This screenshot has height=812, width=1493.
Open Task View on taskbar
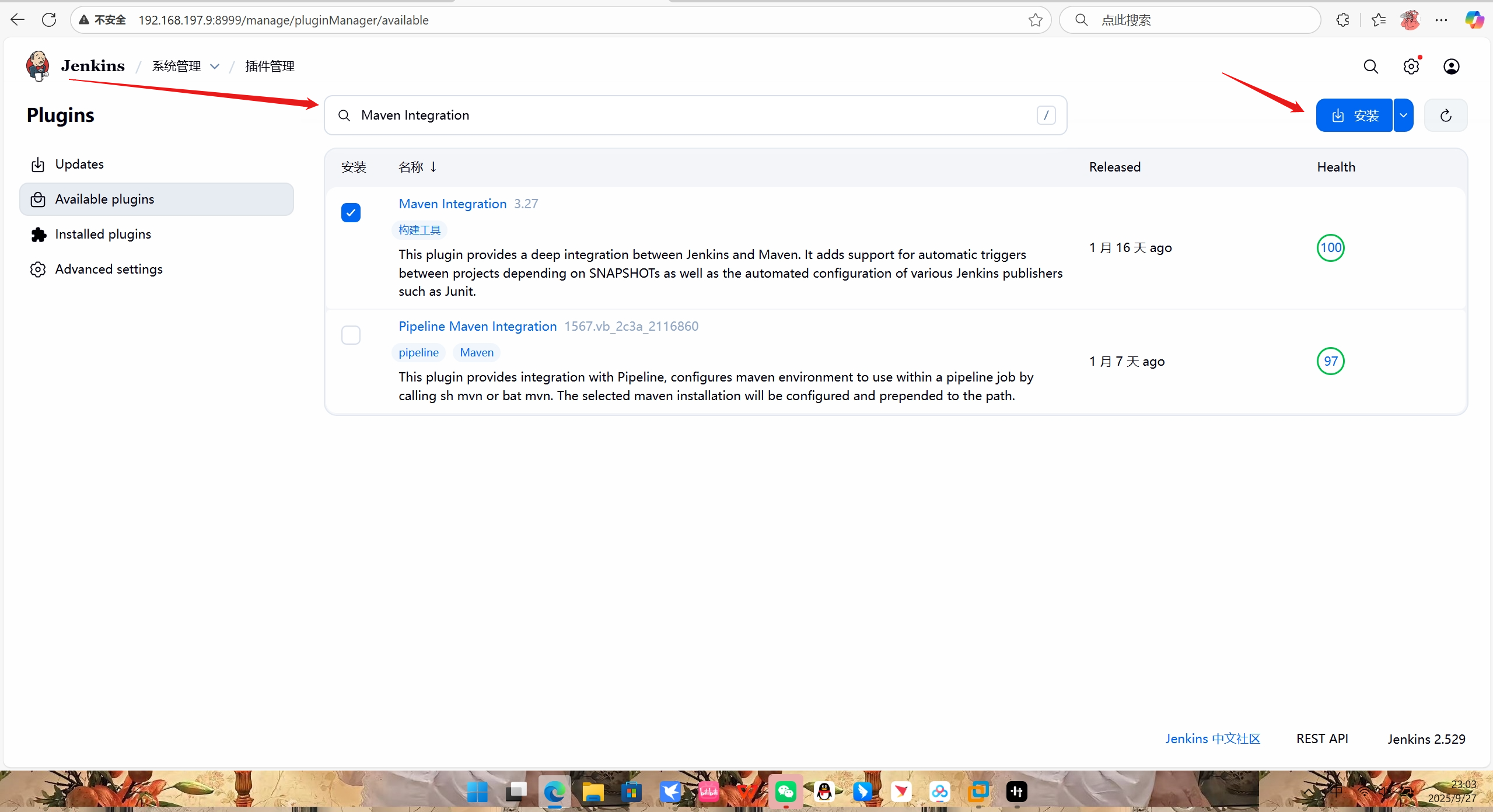(x=516, y=792)
